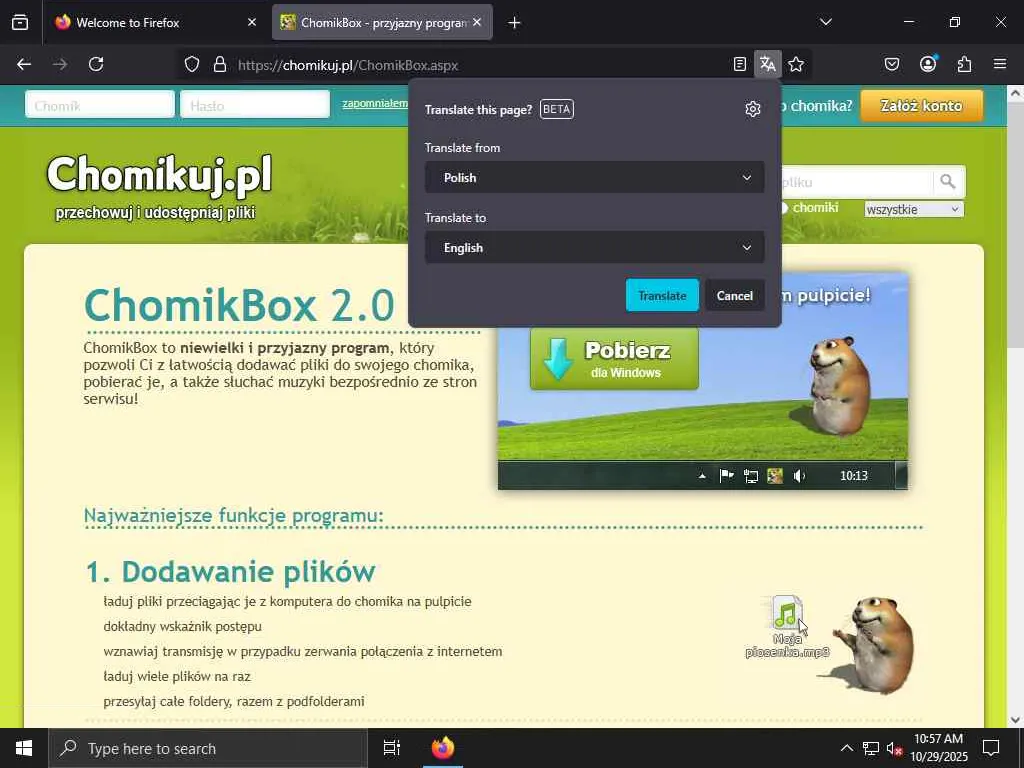Expand the Translate from Polish dropdown
The image size is (1024, 768).
(x=594, y=178)
